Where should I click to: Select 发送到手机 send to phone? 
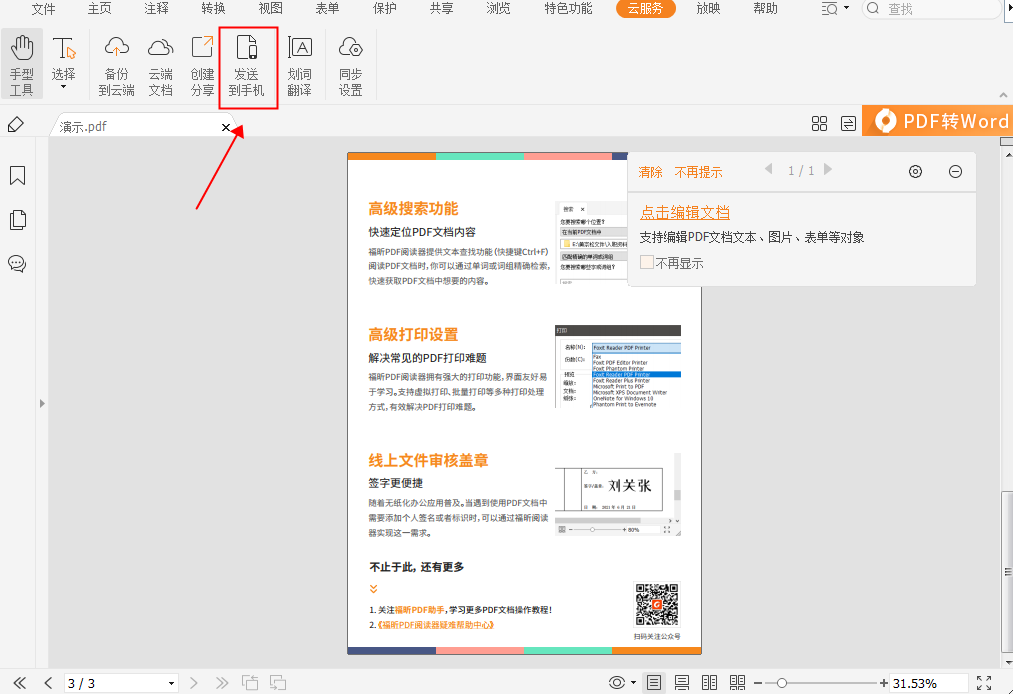[247, 62]
